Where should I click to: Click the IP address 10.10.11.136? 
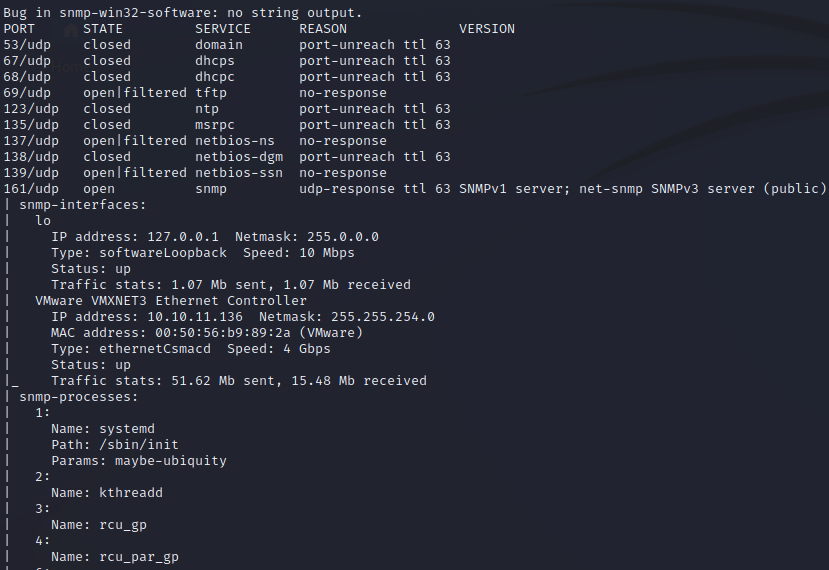pos(195,317)
